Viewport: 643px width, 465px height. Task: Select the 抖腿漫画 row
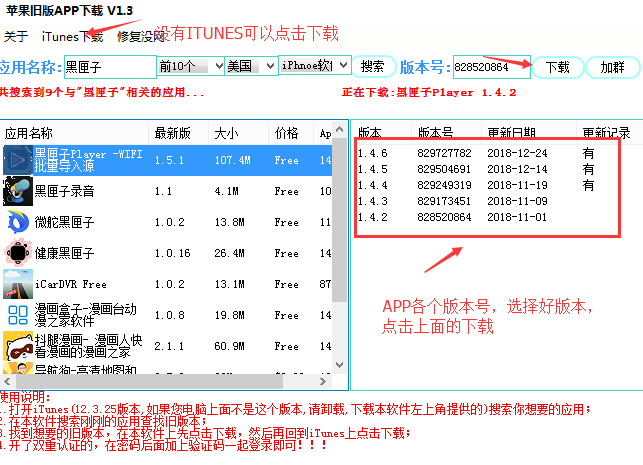[167, 346]
